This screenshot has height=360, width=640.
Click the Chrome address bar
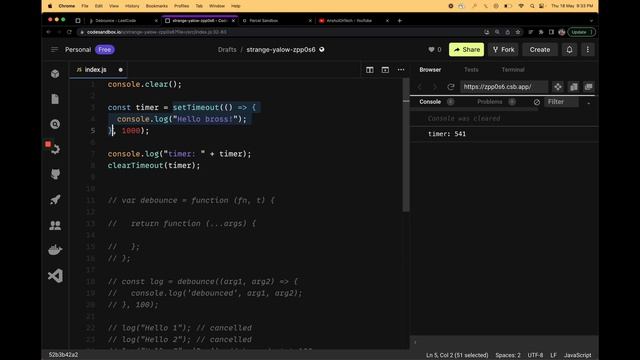(282, 32)
